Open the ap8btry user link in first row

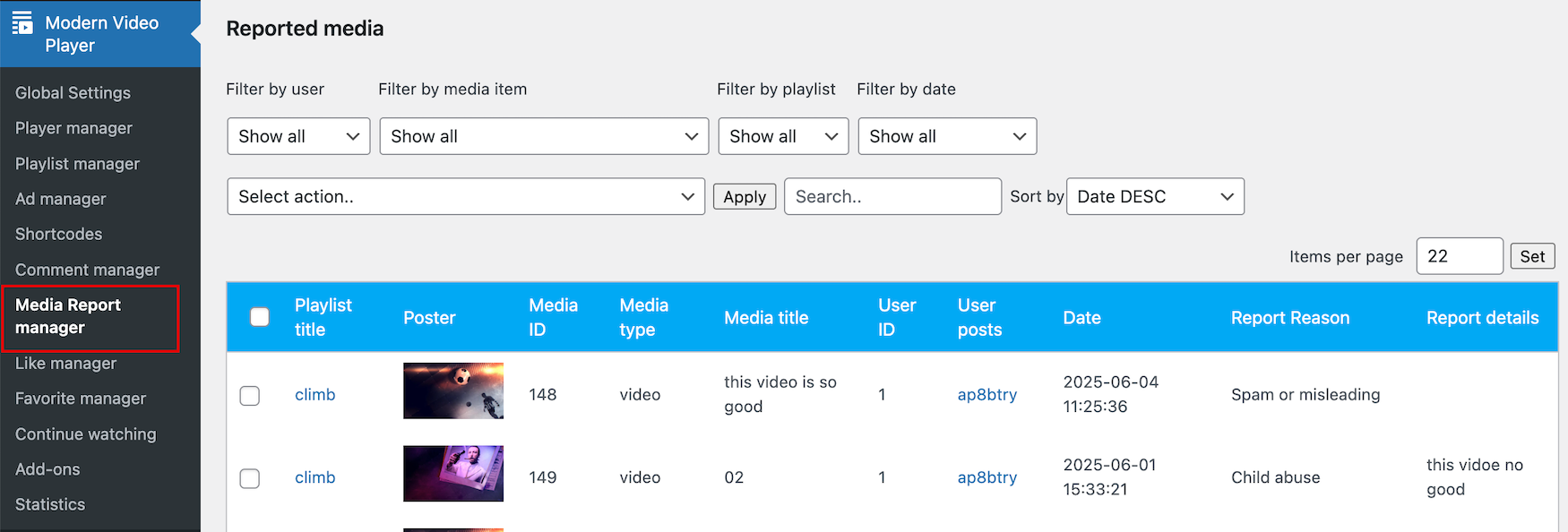point(986,394)
